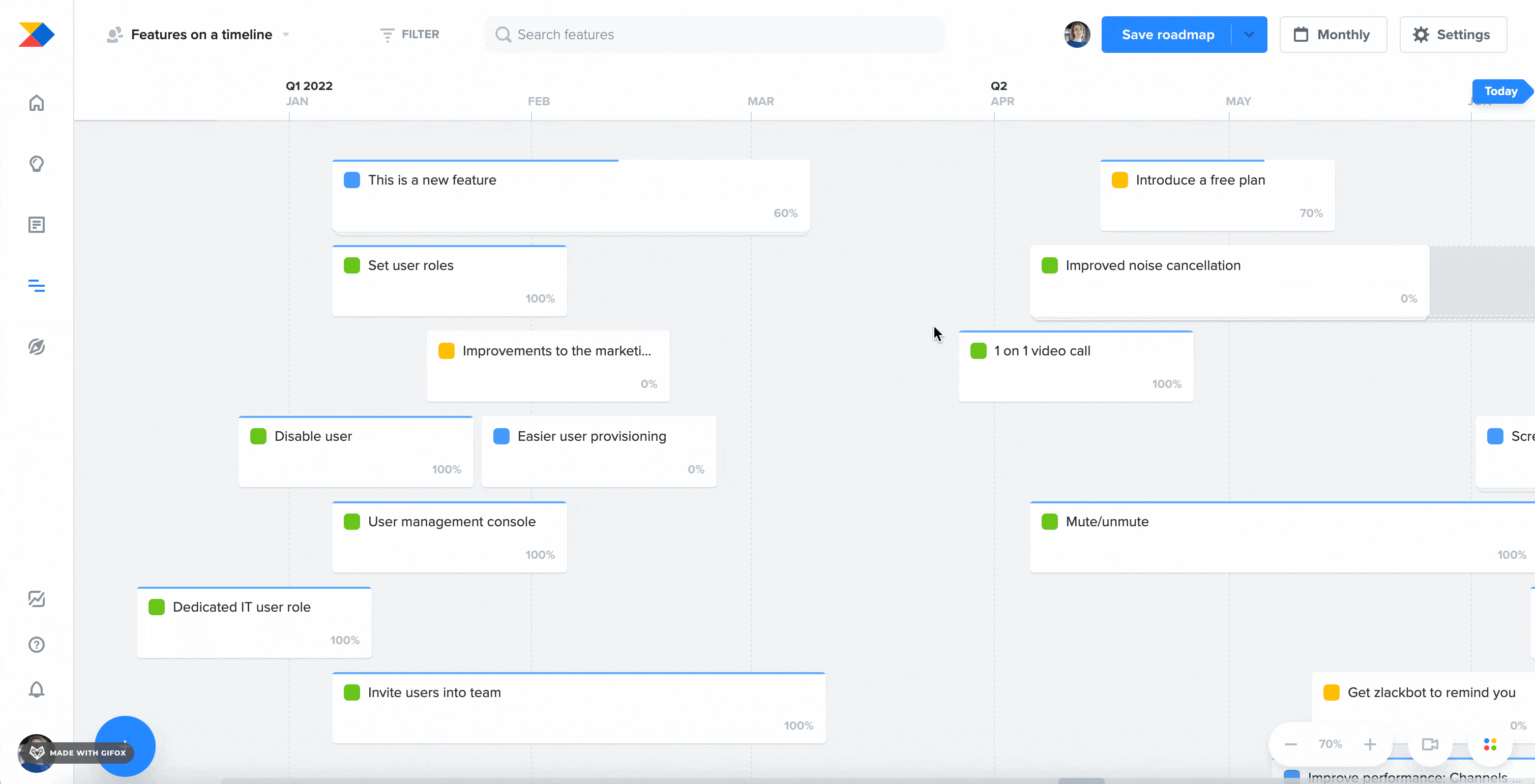This screenshot has height=784, width=1535.
Task: Click the Features on a timeline title
Action: [x=201, y=35]
